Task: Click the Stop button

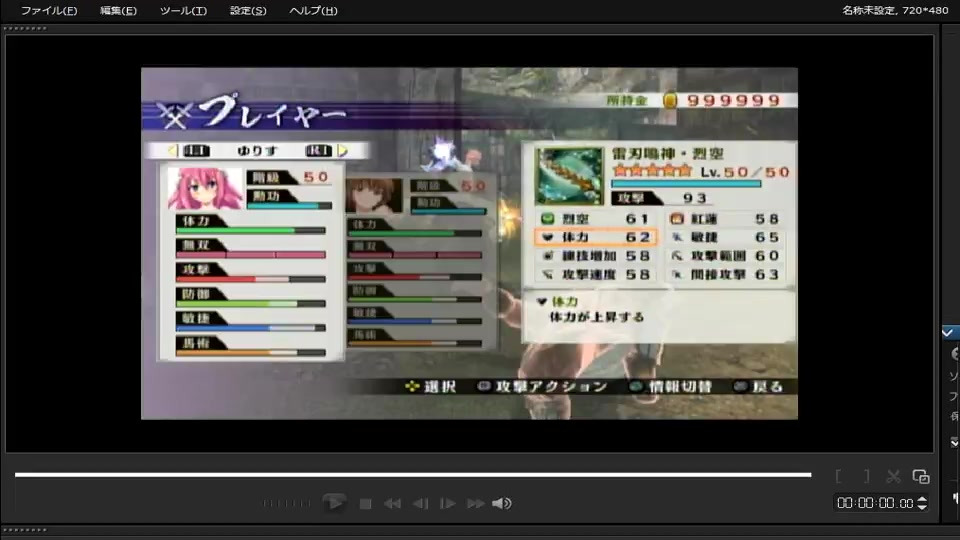Action: tap(366, 504)
